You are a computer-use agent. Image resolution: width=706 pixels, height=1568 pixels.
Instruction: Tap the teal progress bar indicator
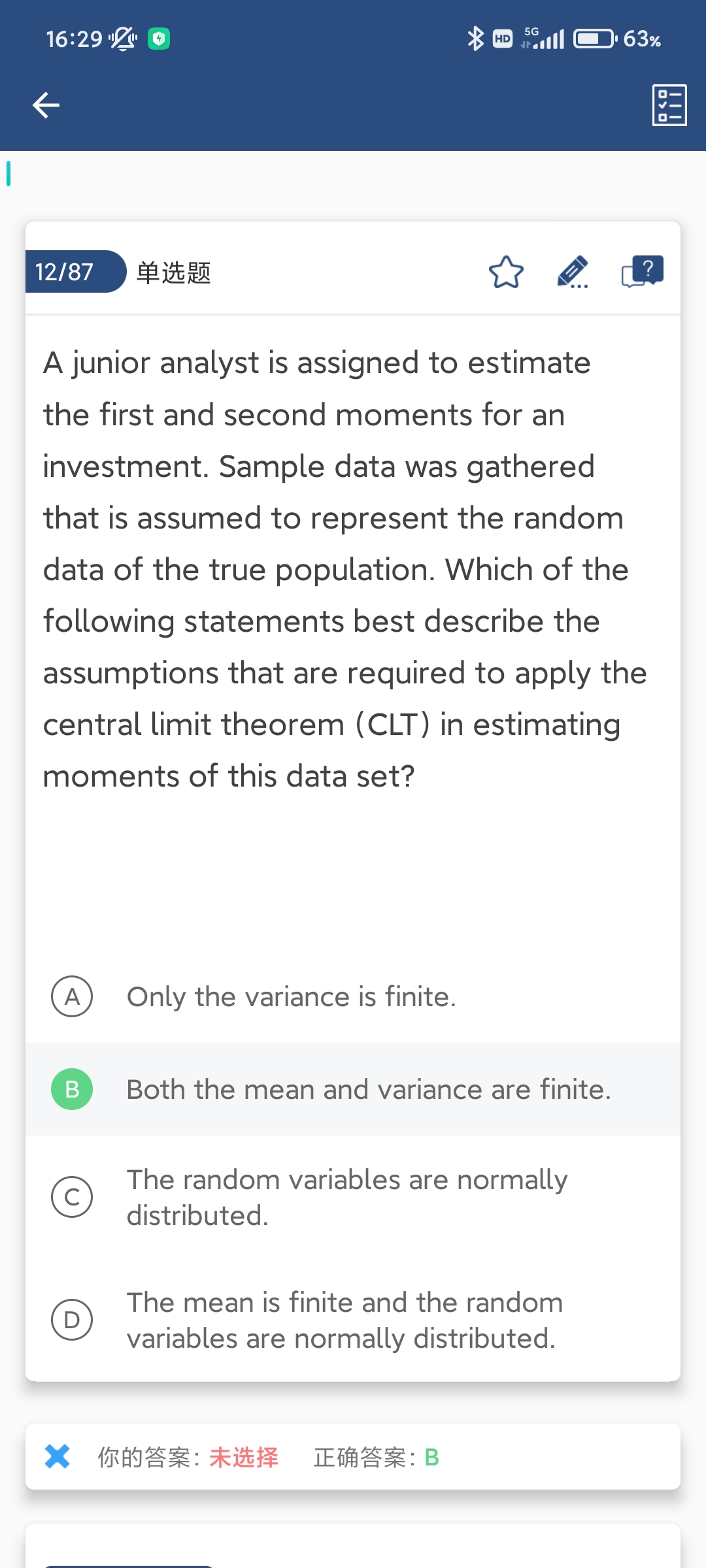(8, 173)
